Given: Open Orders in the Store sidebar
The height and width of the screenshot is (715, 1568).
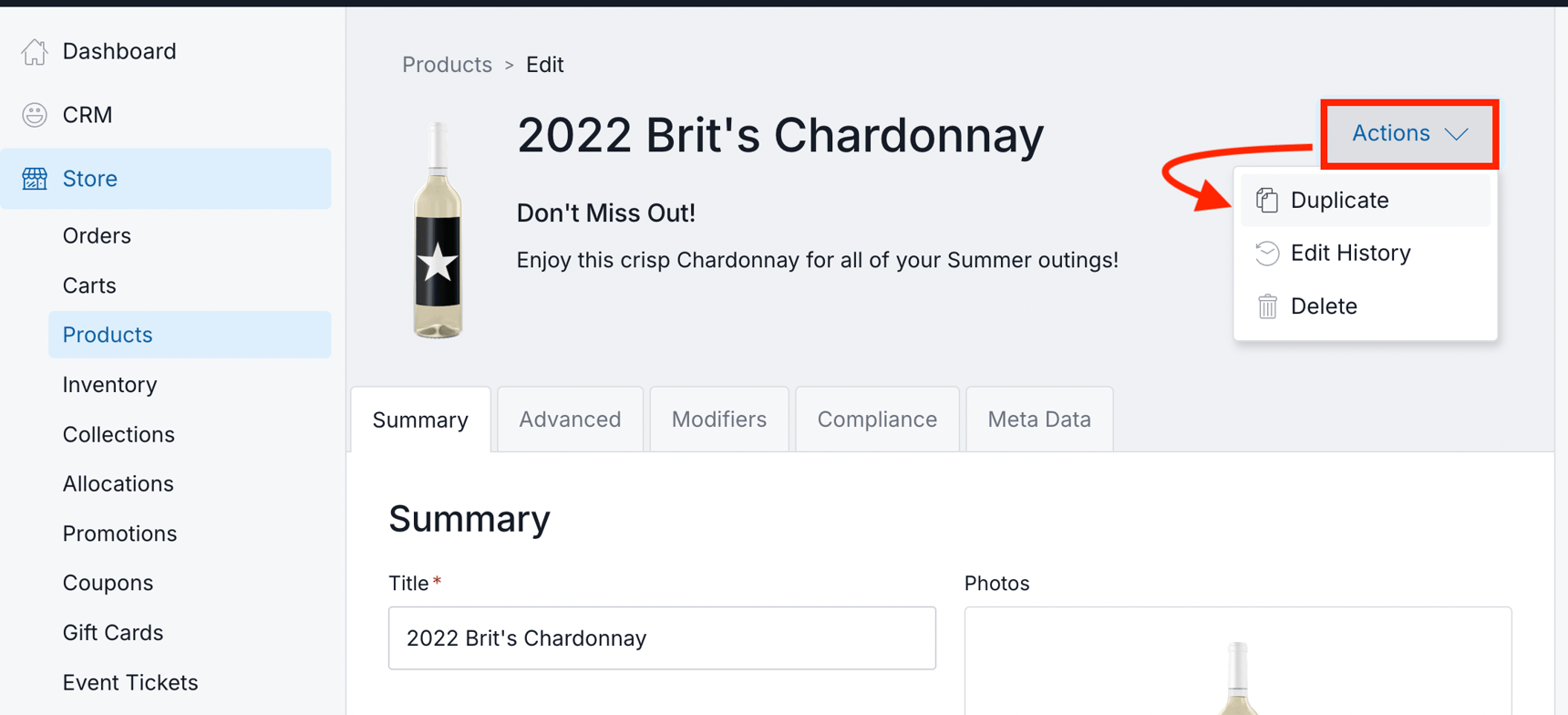Looking at the screenshot, I should [x=97, y=236].
